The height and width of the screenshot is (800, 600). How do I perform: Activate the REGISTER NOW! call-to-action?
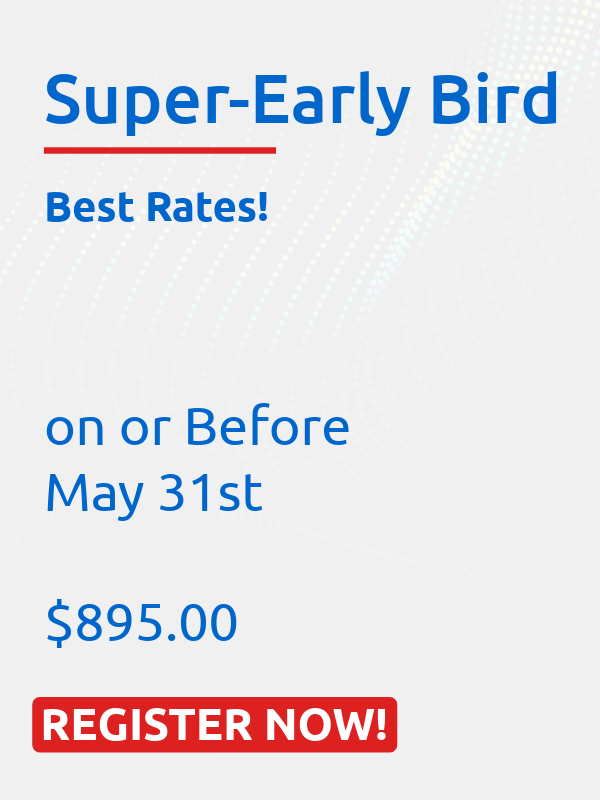(215, 719)
